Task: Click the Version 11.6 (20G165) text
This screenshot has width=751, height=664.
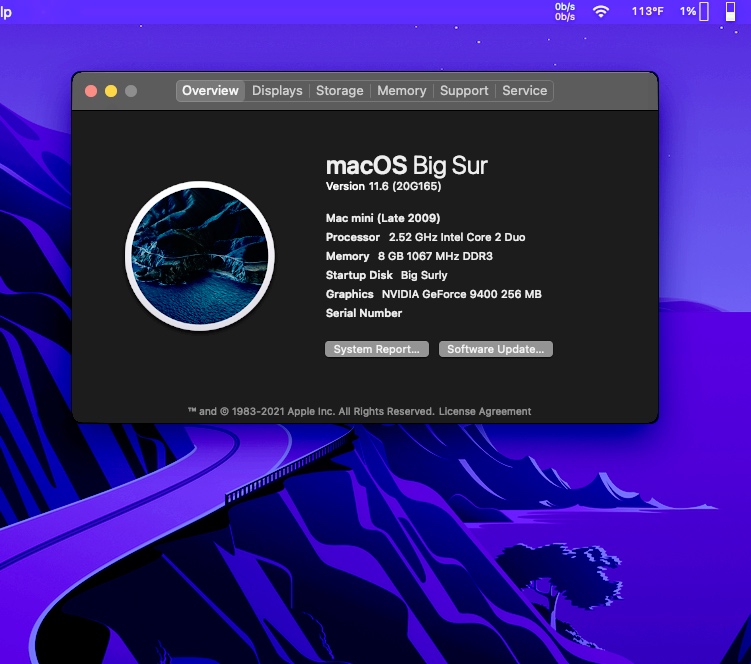Action: point(383,186)
